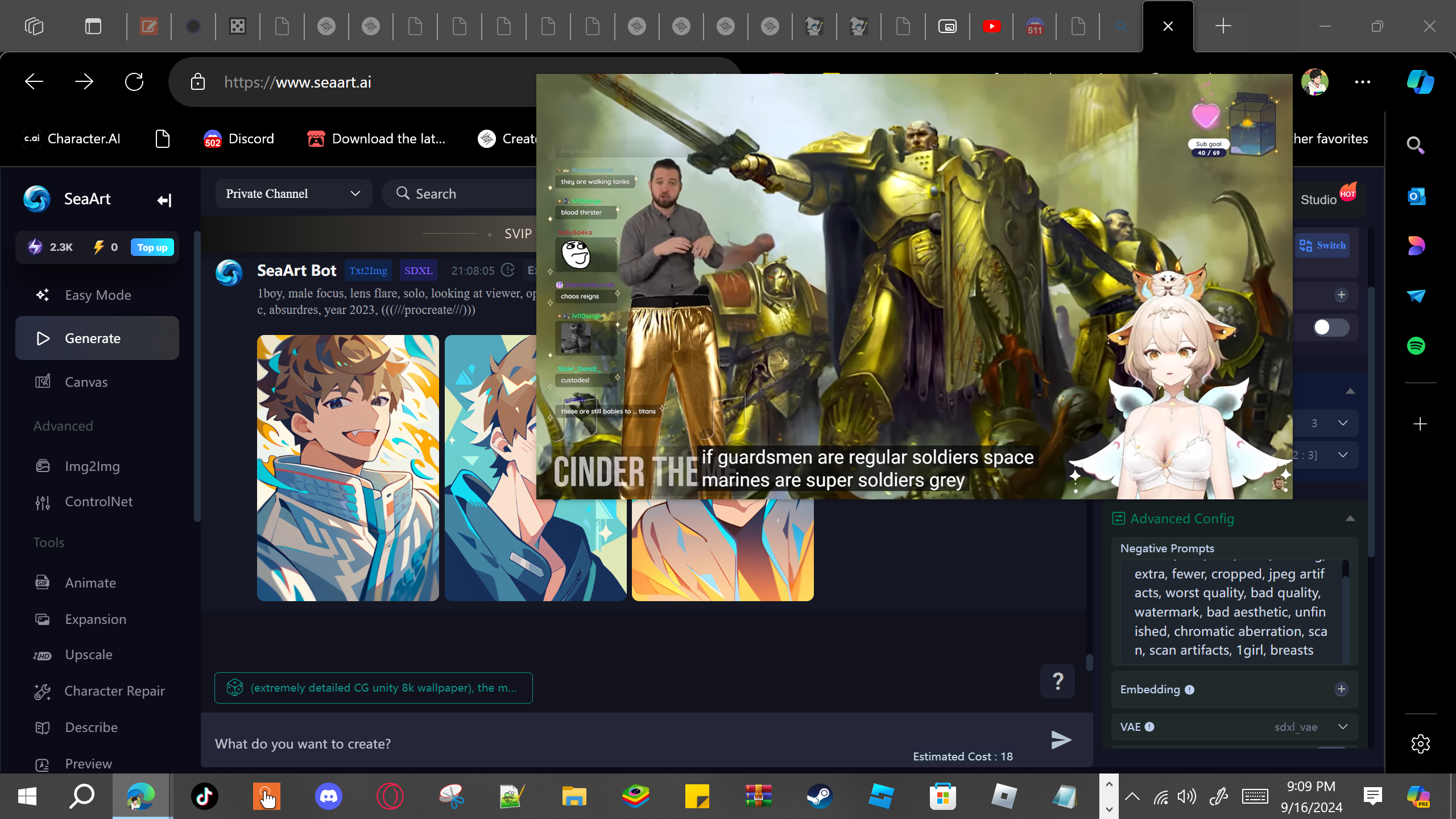Click the Txt2Img tag on bot message
Screen dimensions: 1456x819
coord(368,271)
